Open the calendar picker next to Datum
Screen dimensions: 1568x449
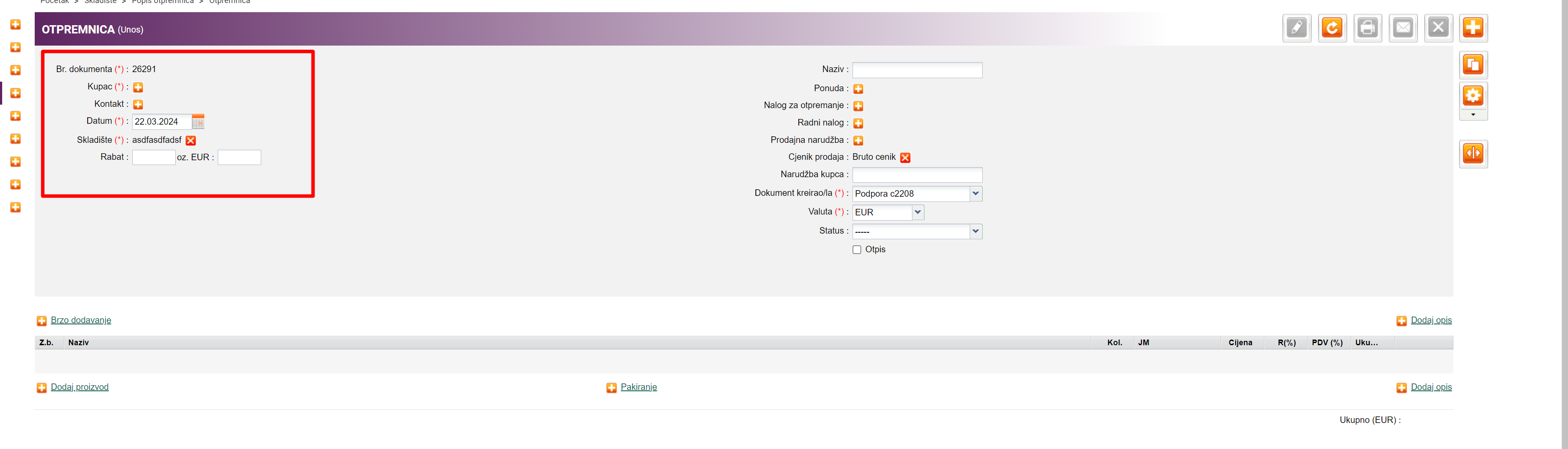point(198,122)
